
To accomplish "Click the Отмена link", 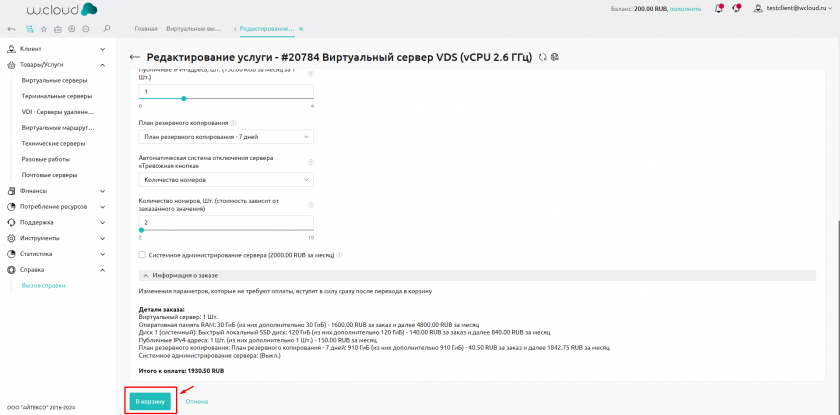I will pyautogui.click(x=197, y=401).
